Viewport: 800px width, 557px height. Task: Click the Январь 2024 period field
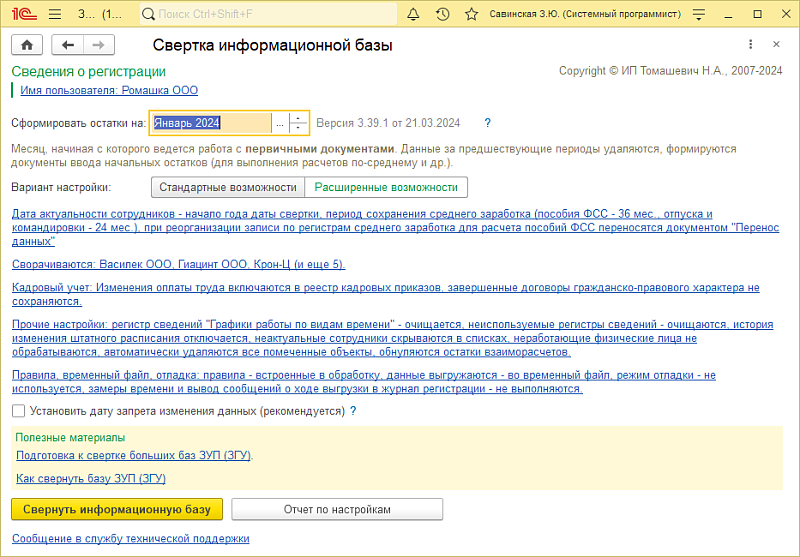click(x=211, y=123)
